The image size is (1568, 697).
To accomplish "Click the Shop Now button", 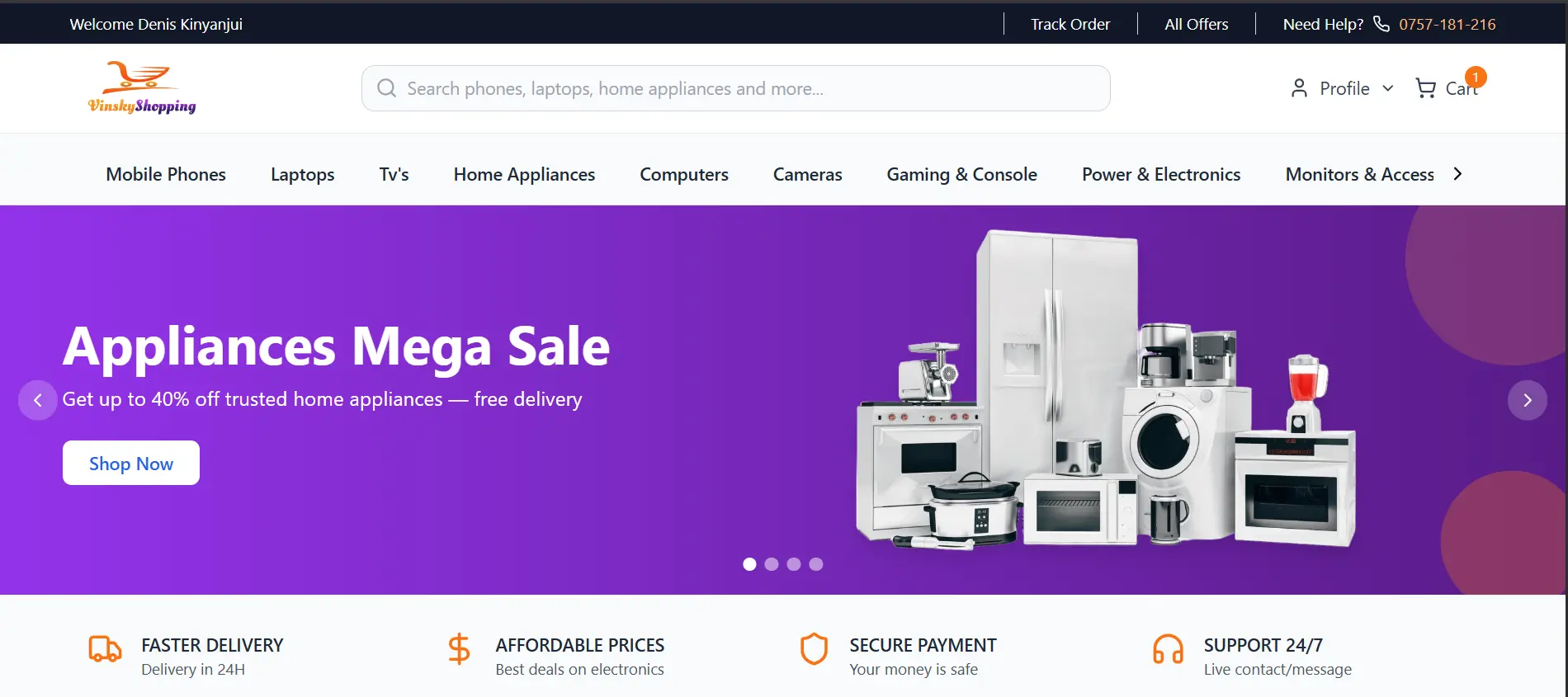I will point(131,463).
